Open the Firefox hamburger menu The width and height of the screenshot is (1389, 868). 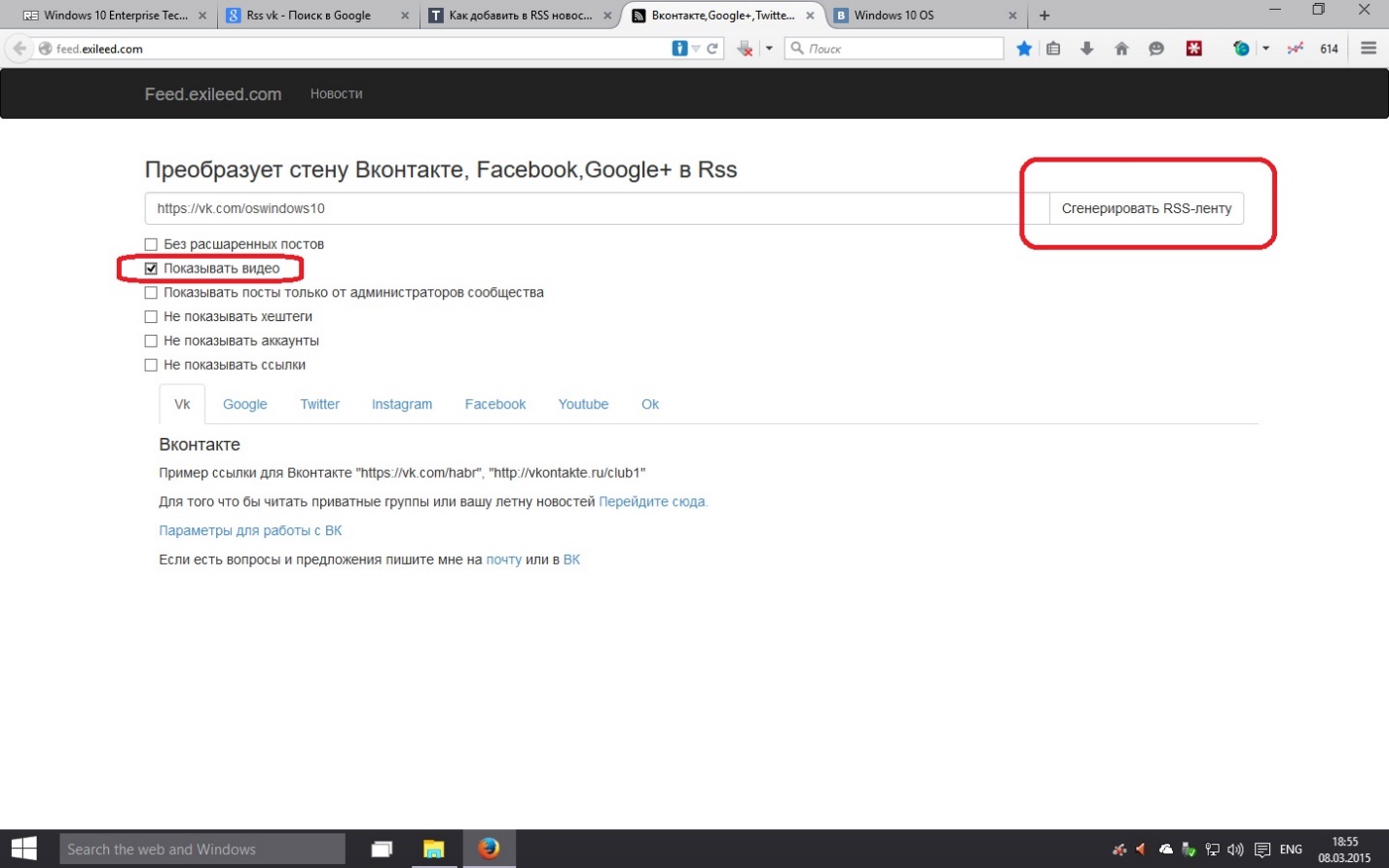[1369, 48]
